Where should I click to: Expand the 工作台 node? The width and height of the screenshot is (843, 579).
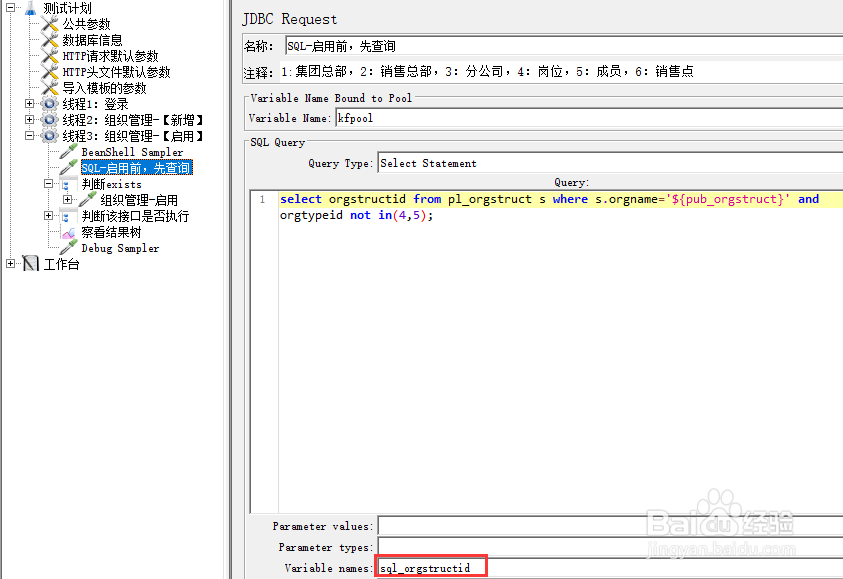10,263
